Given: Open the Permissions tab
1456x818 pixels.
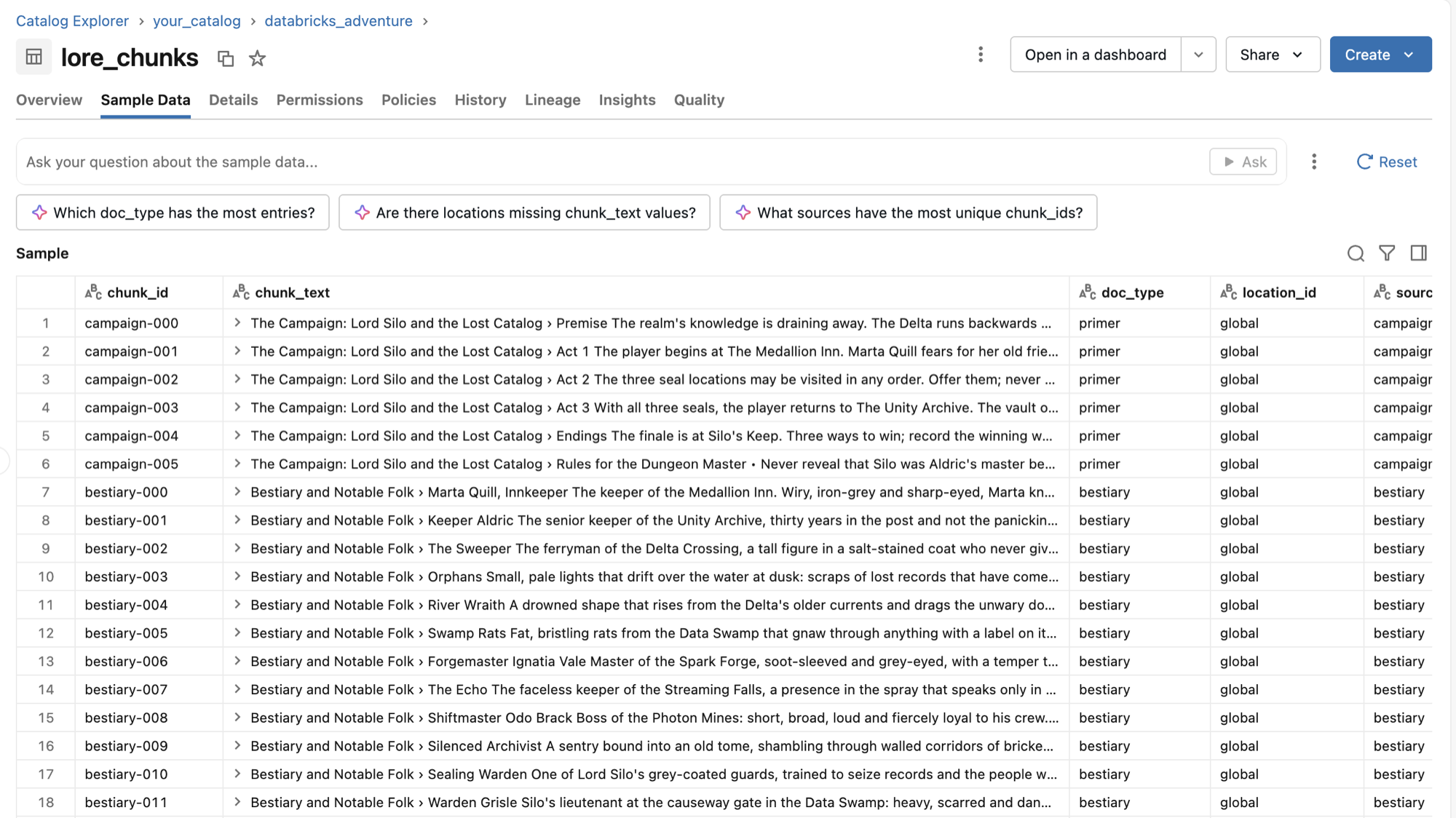Looking at the screenshot, I should (320, 100).
